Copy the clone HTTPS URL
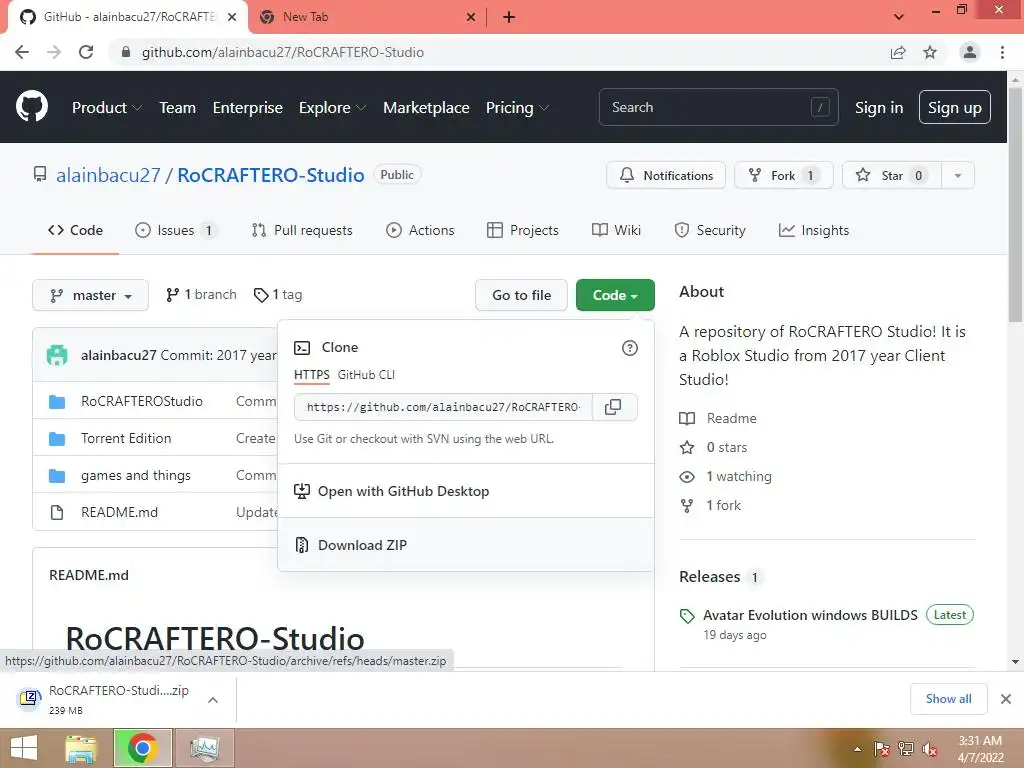1024x768 pixels. tap(613, 407)
